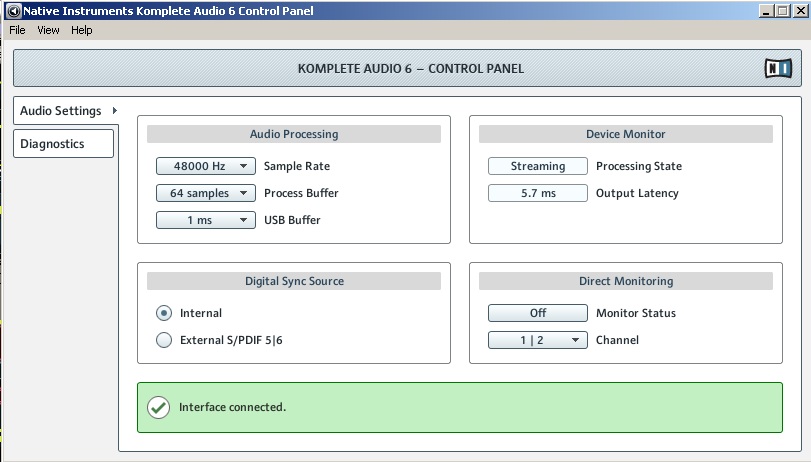The image size is (811, 462).
Task: Click the Native Instruments NI logo icon
Action: pos(778,68)
